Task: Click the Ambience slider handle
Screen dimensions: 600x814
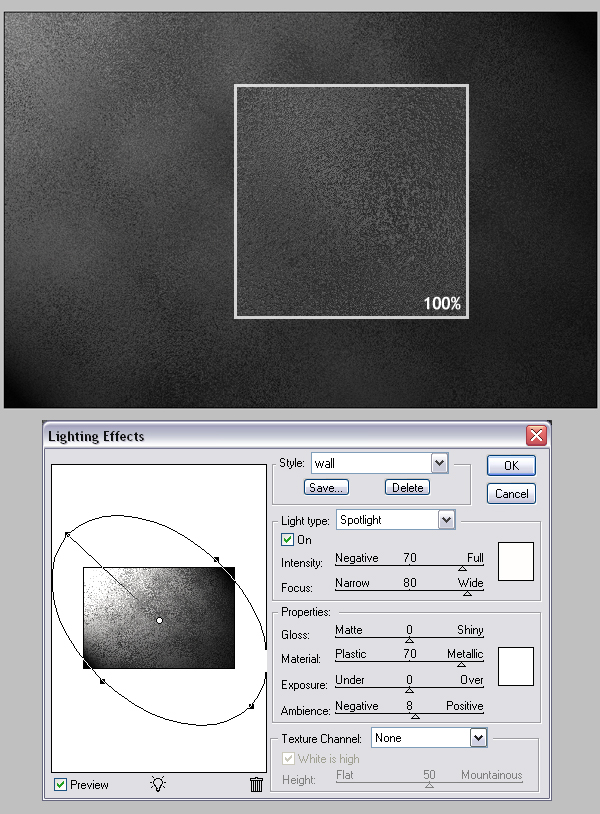Action: 415,716
